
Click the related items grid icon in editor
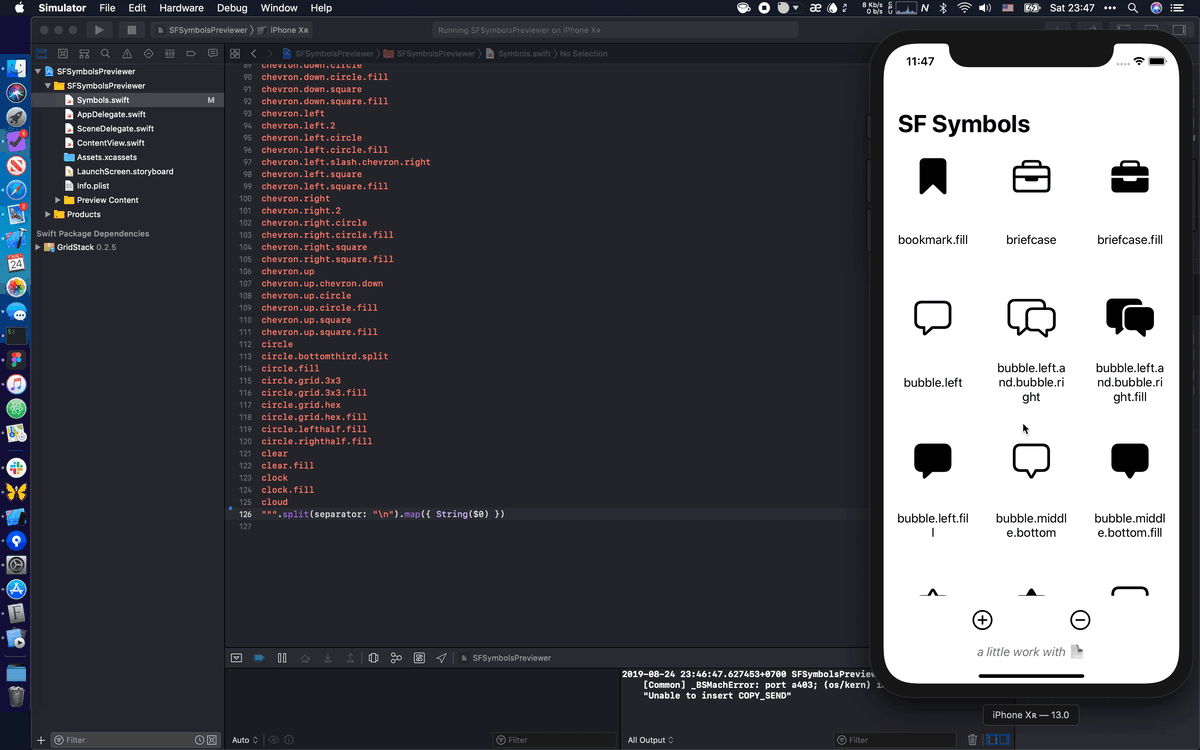(x=235, y=53)
